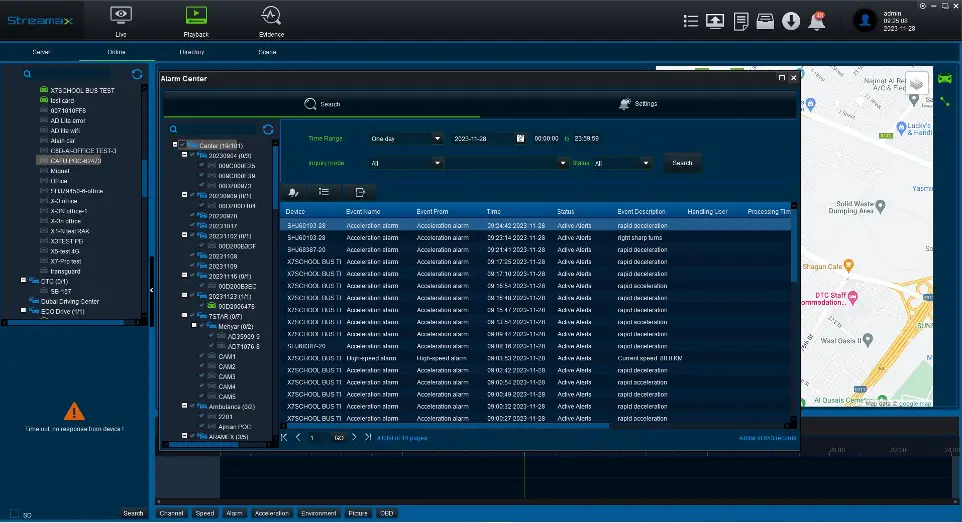This screenshot has height=523, width=962.
Task: Toggle the Center root node checkbox
Action: [181, 145]
